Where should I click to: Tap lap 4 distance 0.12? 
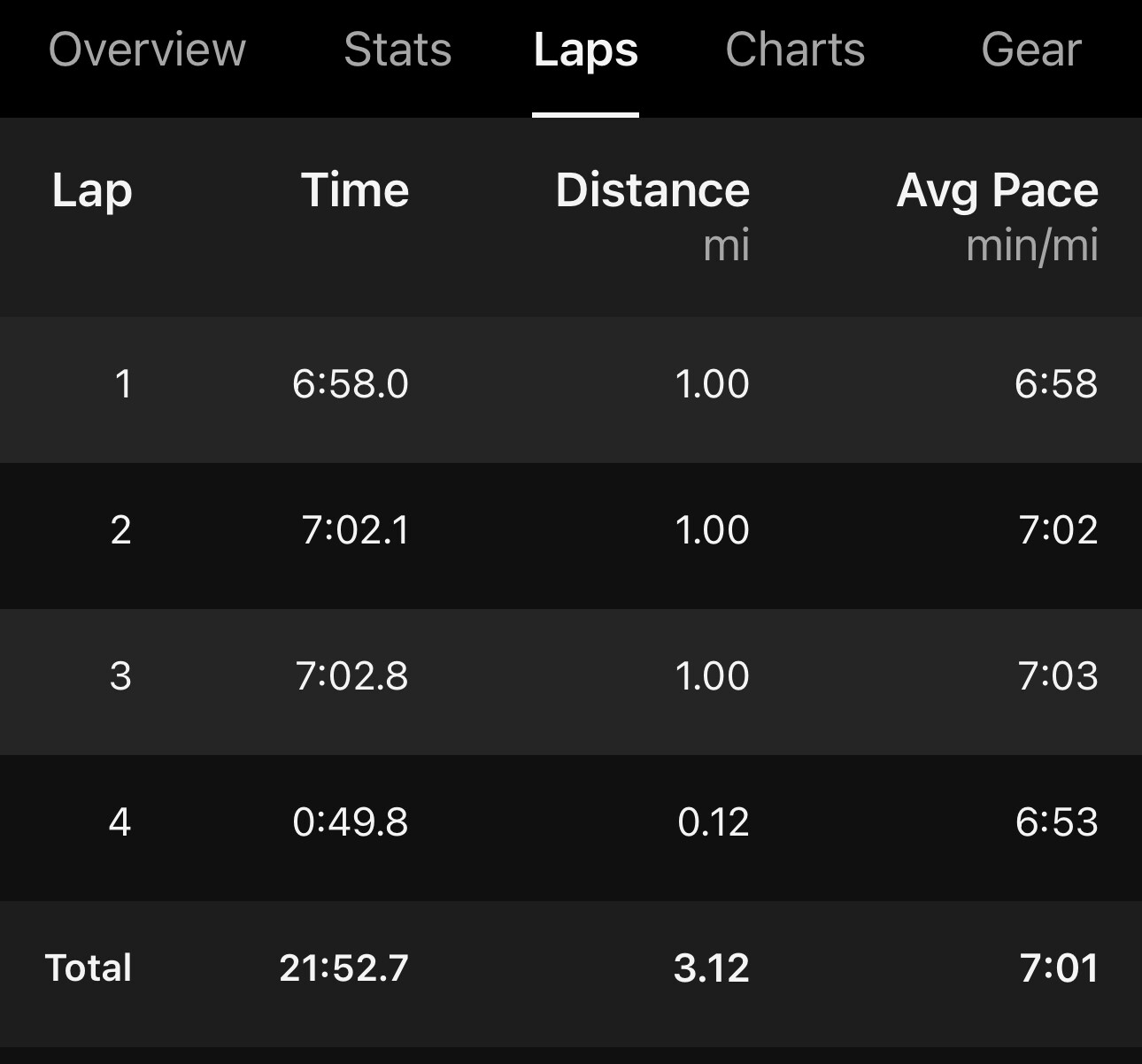click(x=714, y=822)
